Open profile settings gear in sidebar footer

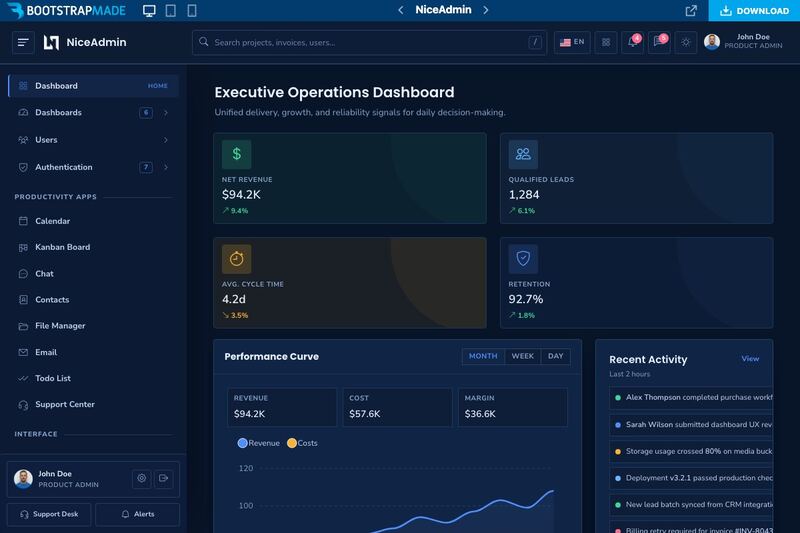coord(141,478)
